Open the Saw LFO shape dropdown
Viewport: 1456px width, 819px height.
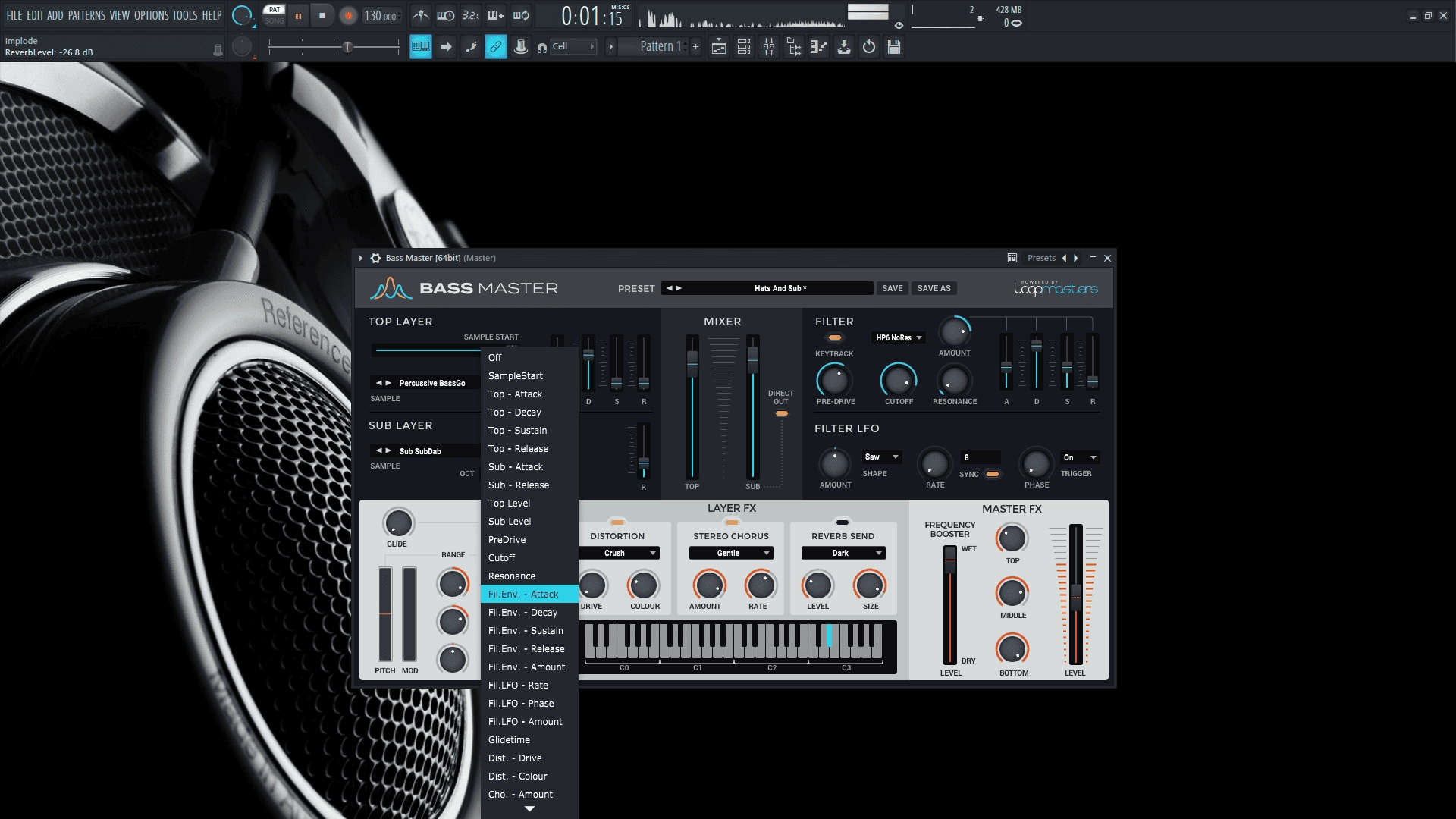[x=881, y=457]
